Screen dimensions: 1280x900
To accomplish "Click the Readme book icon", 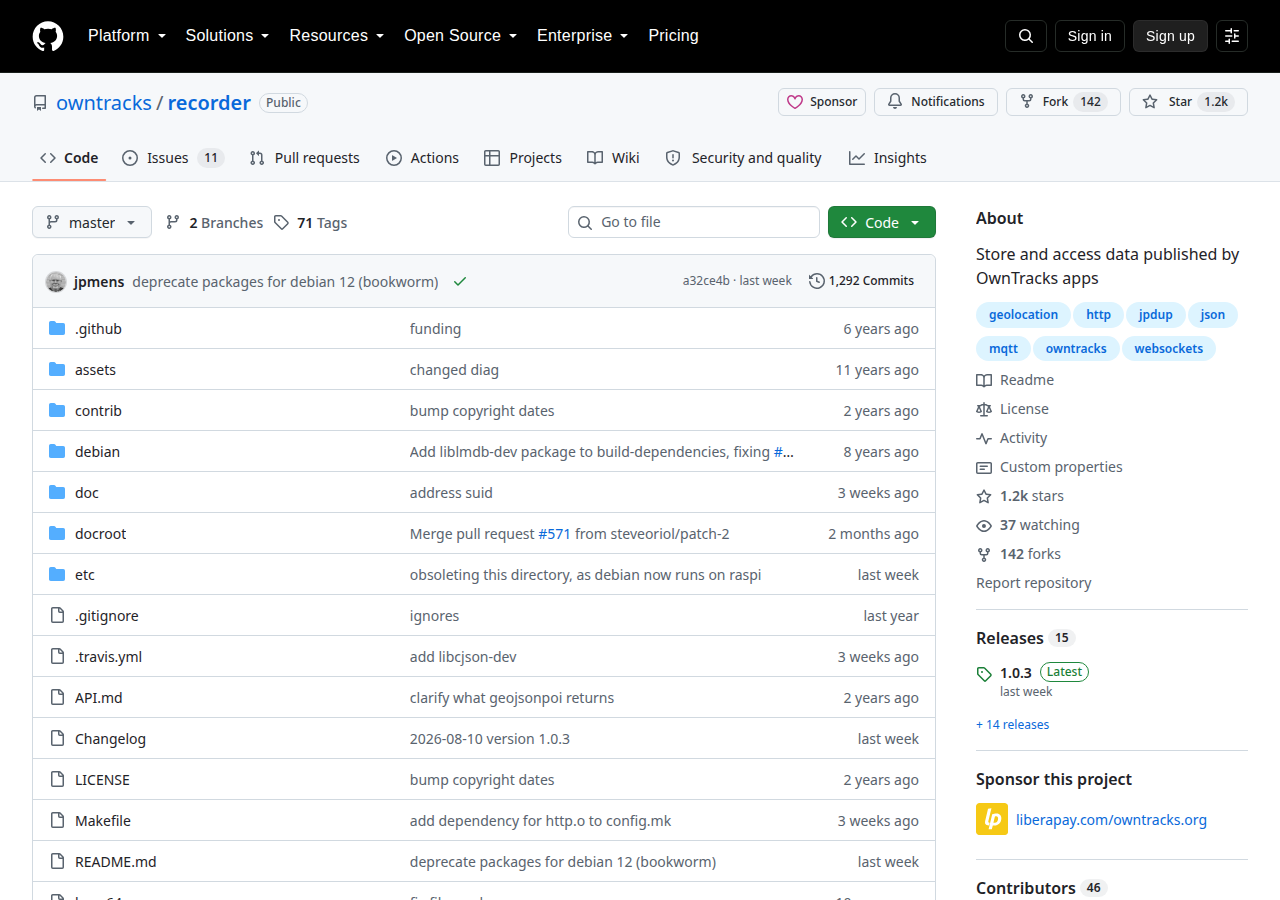I will (984, 380).
